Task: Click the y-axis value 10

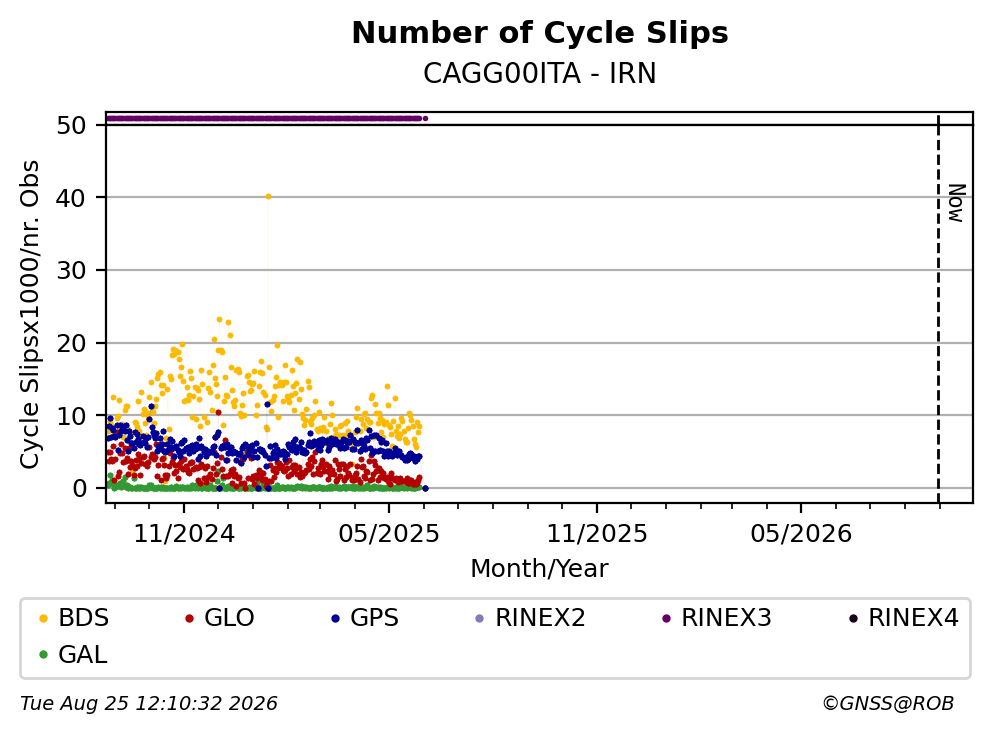Action: coord(71,416)
